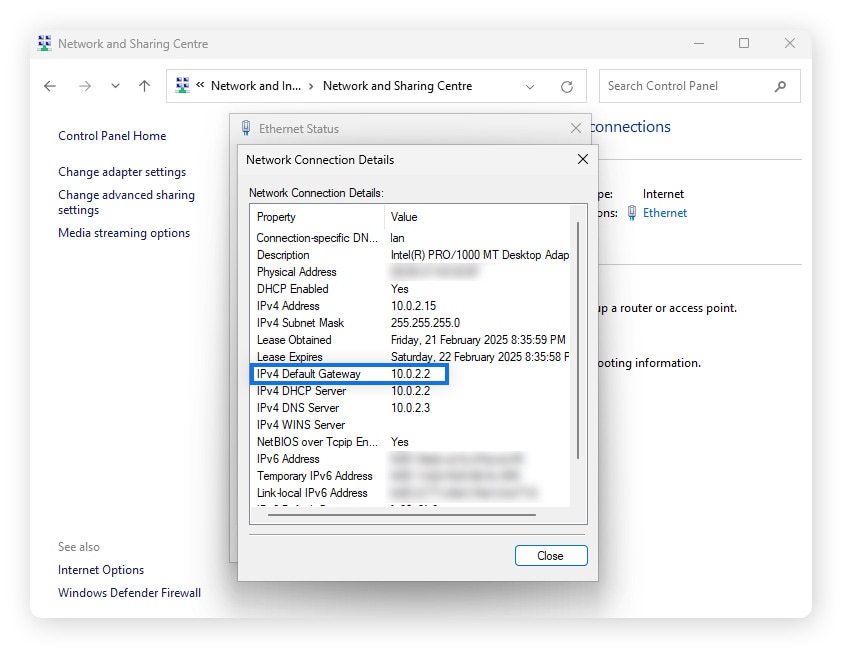Image resolution: width=842 pixels, height=648 pixels.
Task: Select the Lease Obtained row
Action: click(410, 340)
